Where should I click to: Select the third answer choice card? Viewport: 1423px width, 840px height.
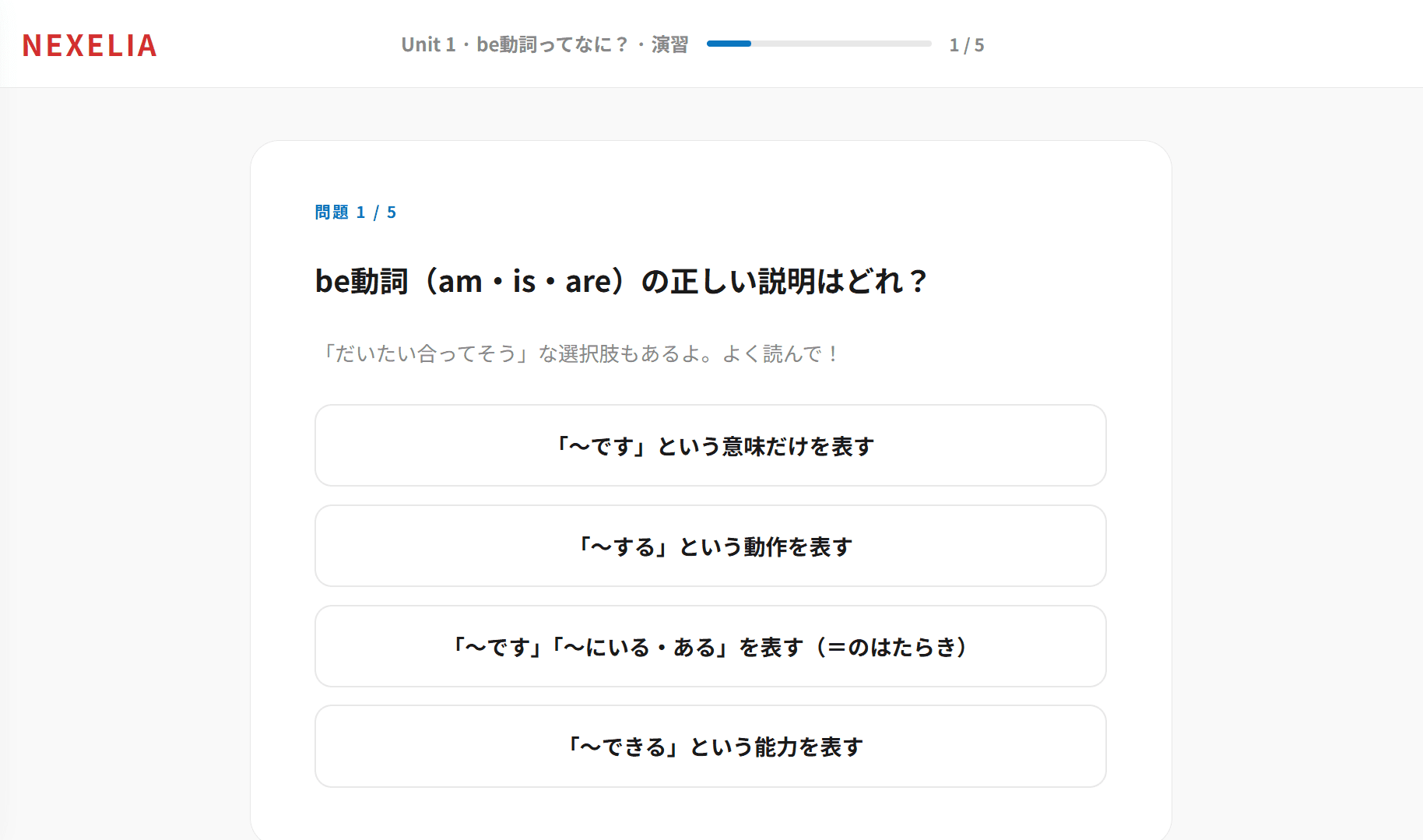tap(709, 646)
